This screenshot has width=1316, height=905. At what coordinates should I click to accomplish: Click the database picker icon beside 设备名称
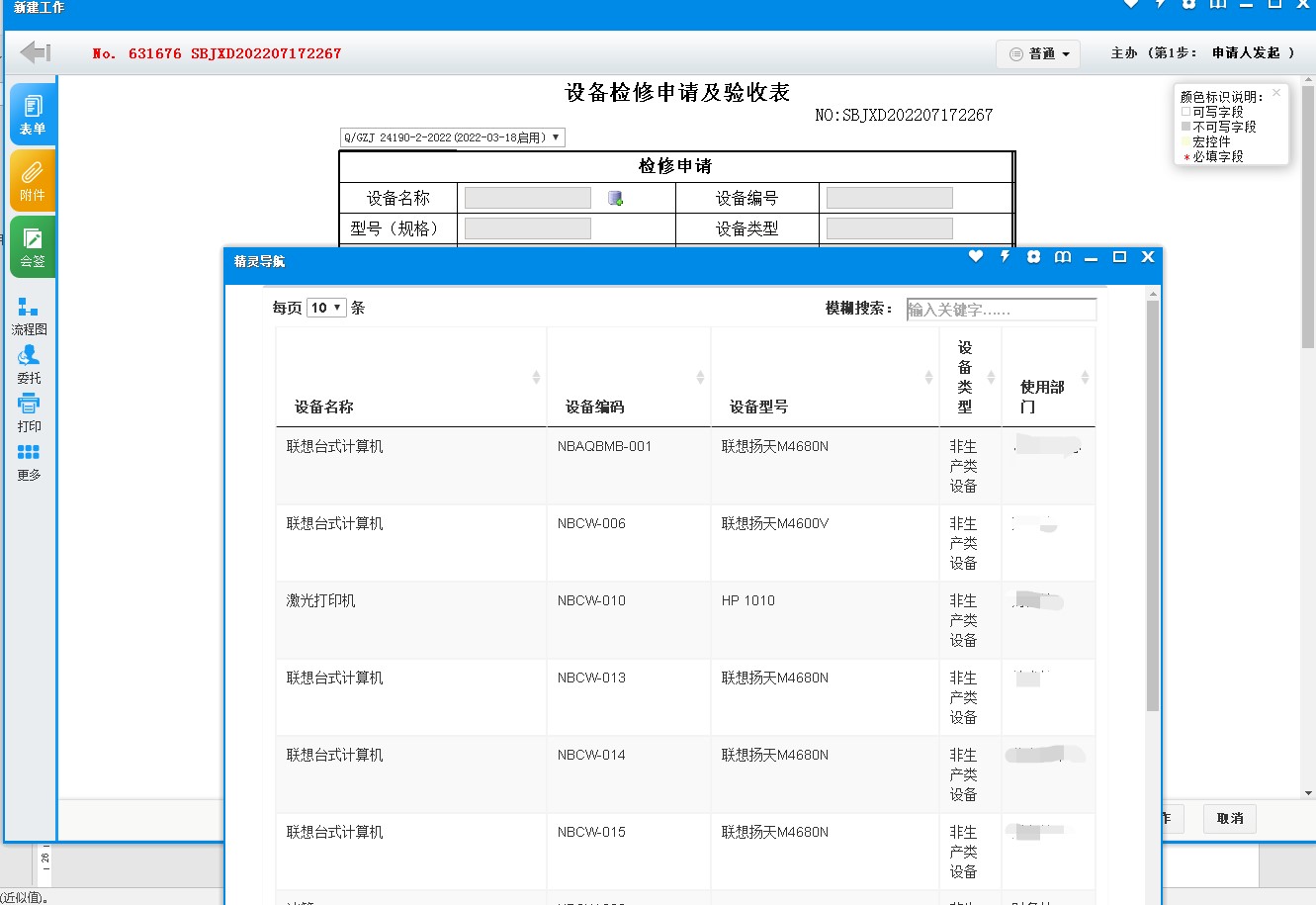pyautogui.click(x=615, y=199)
